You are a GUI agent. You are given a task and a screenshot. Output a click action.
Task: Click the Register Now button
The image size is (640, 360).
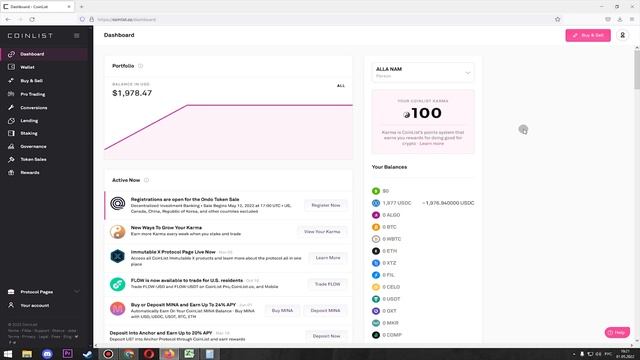coord(326,205)
